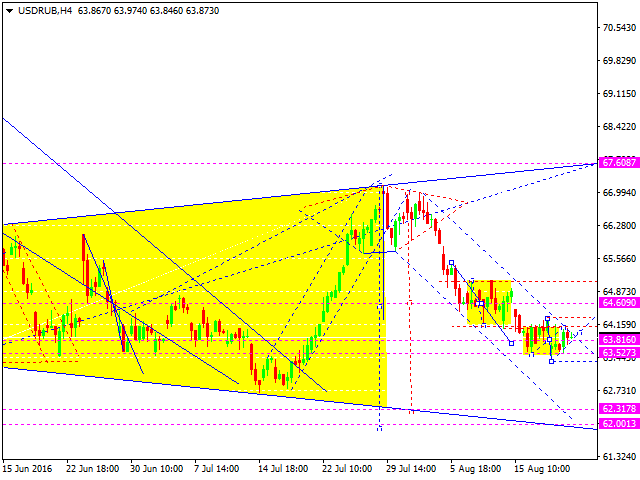Select the 63.5273 magenta price level label

click(x=619, y=353)
